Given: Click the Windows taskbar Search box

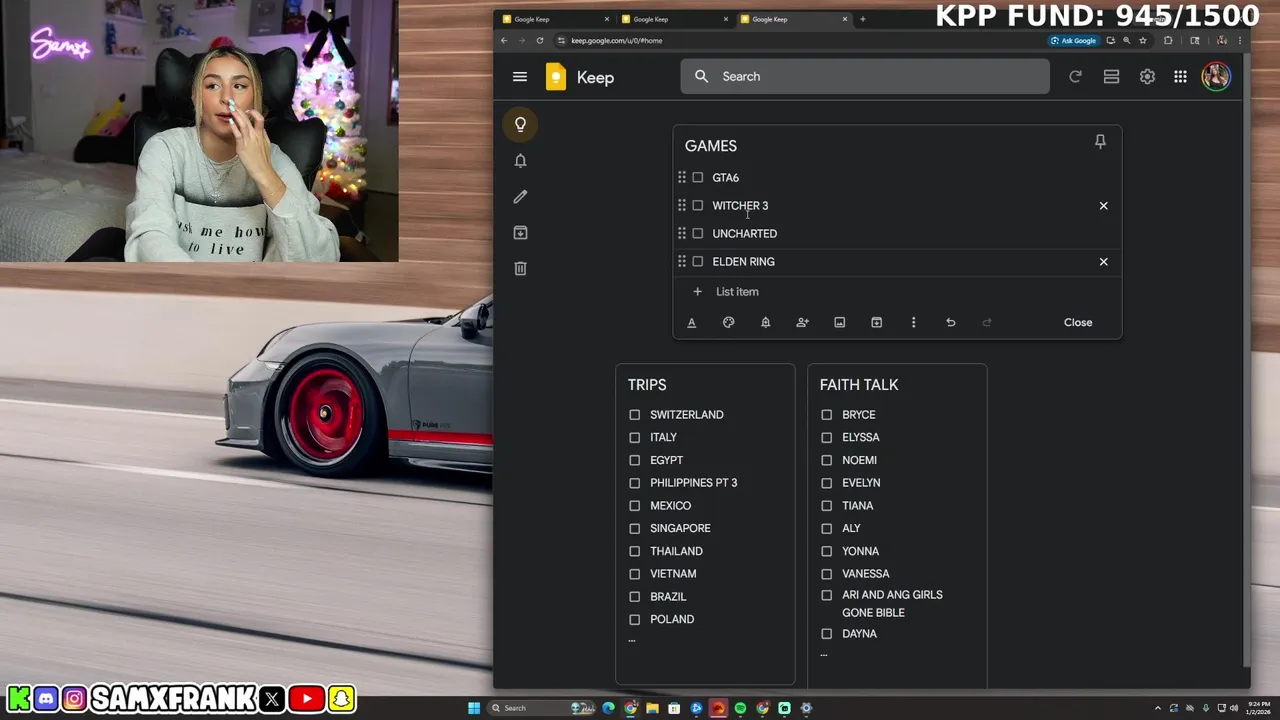Looking at the screenshot, I should coord(543,708).
